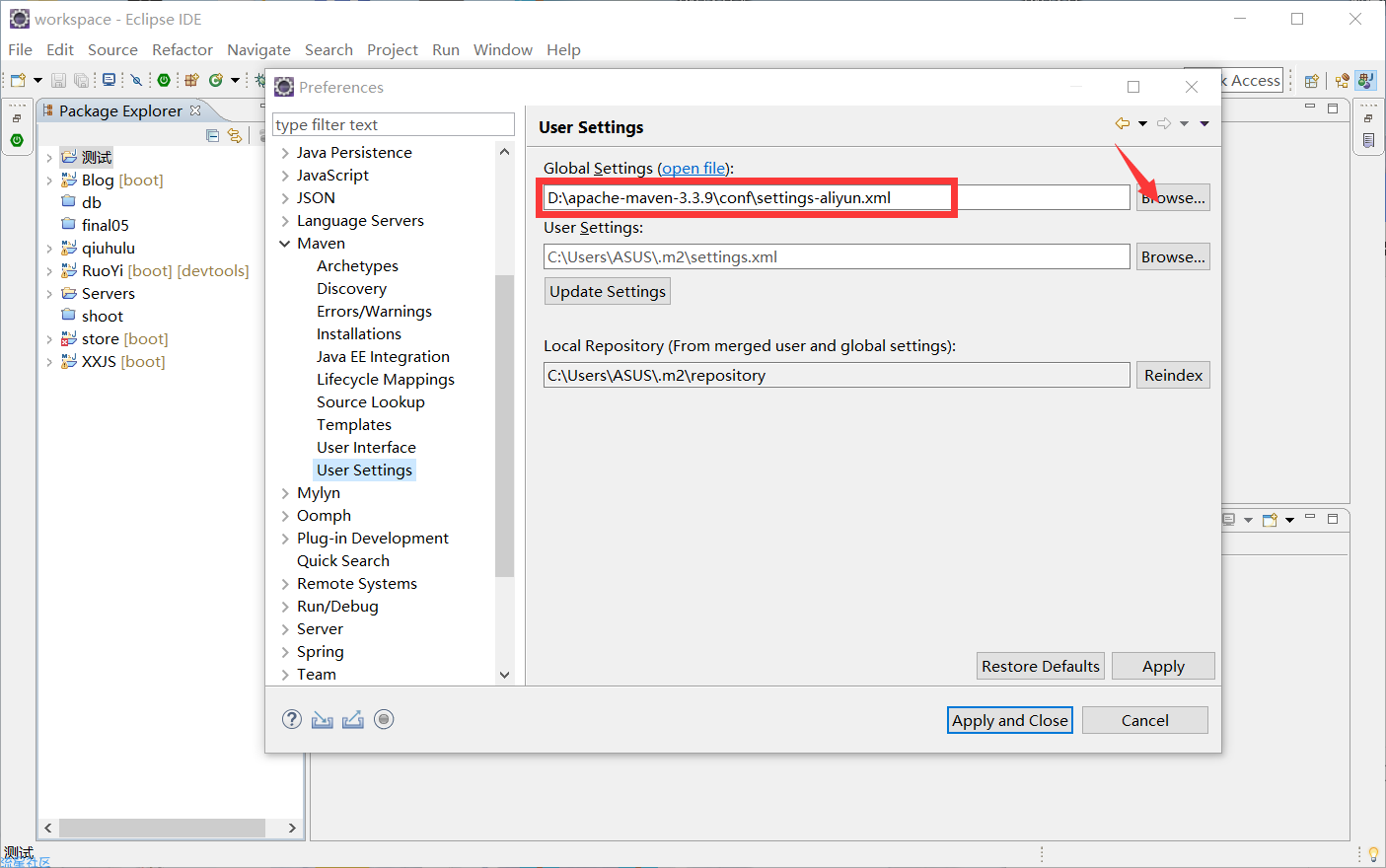Collapse the Maven preference node
1386x868 pixels.
285,244
